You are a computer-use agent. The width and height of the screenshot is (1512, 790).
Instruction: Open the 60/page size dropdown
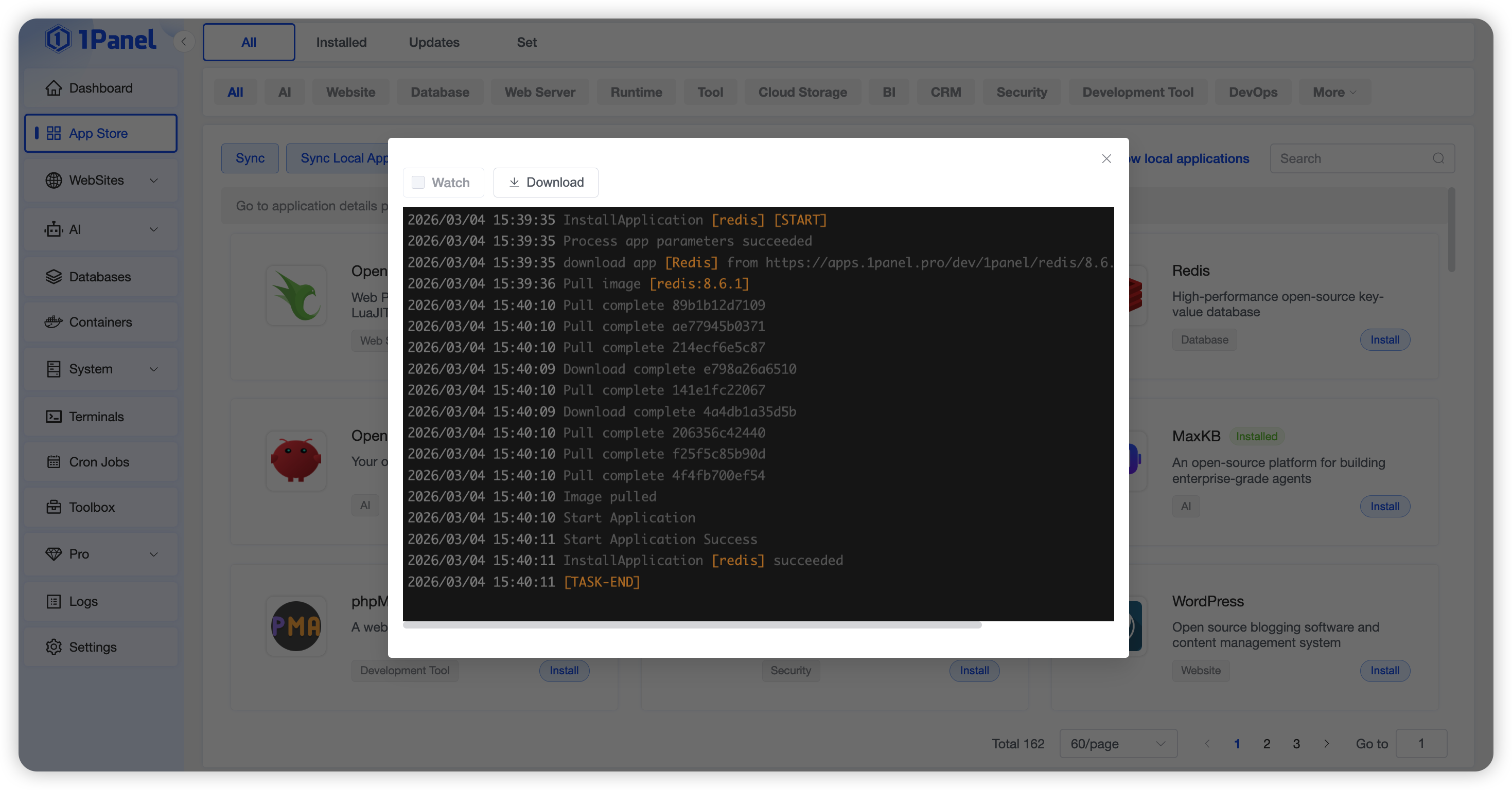point(1118,743)
